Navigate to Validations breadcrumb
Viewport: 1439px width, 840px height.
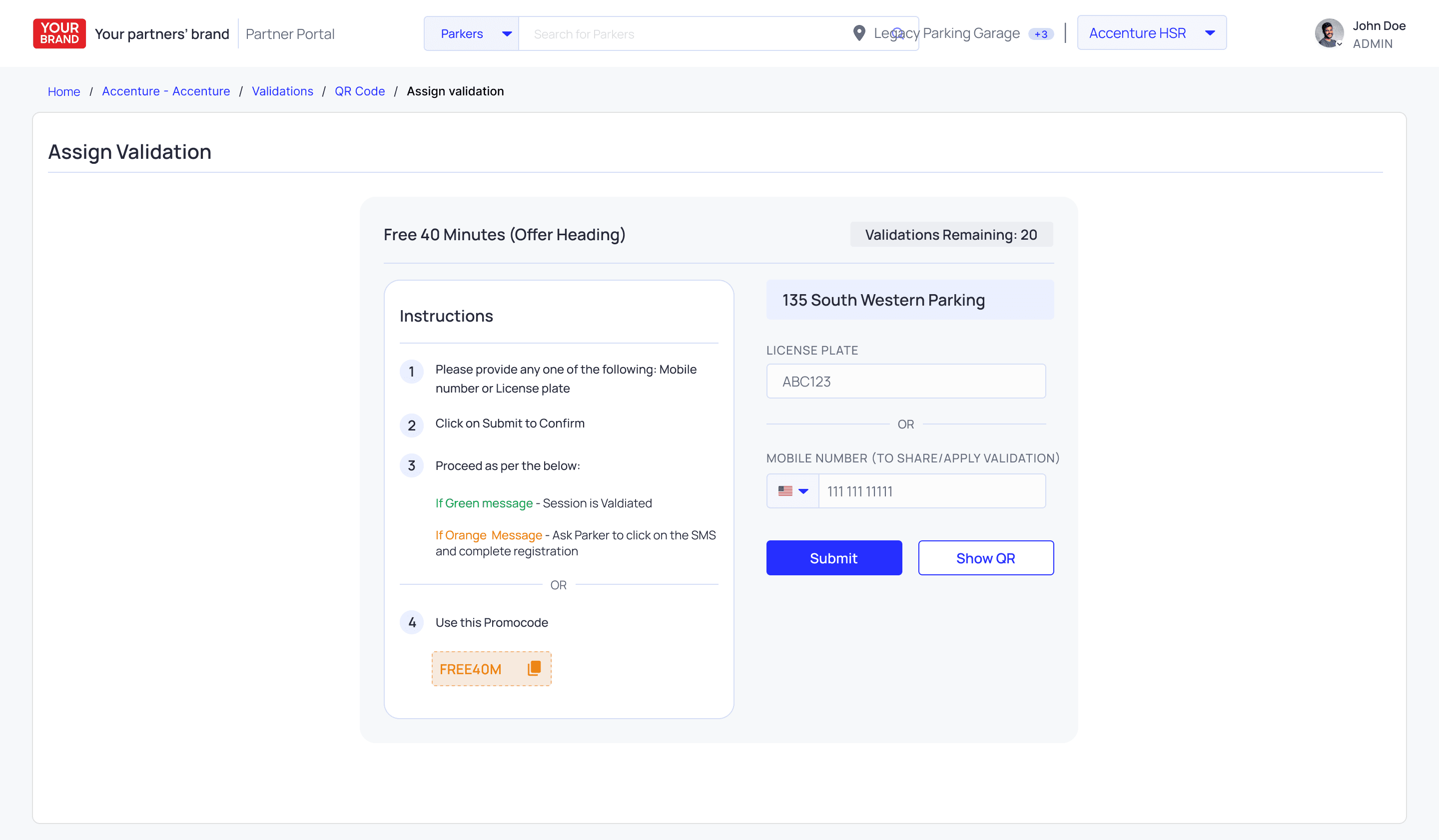pyautogui.click(x=282, y=91)
